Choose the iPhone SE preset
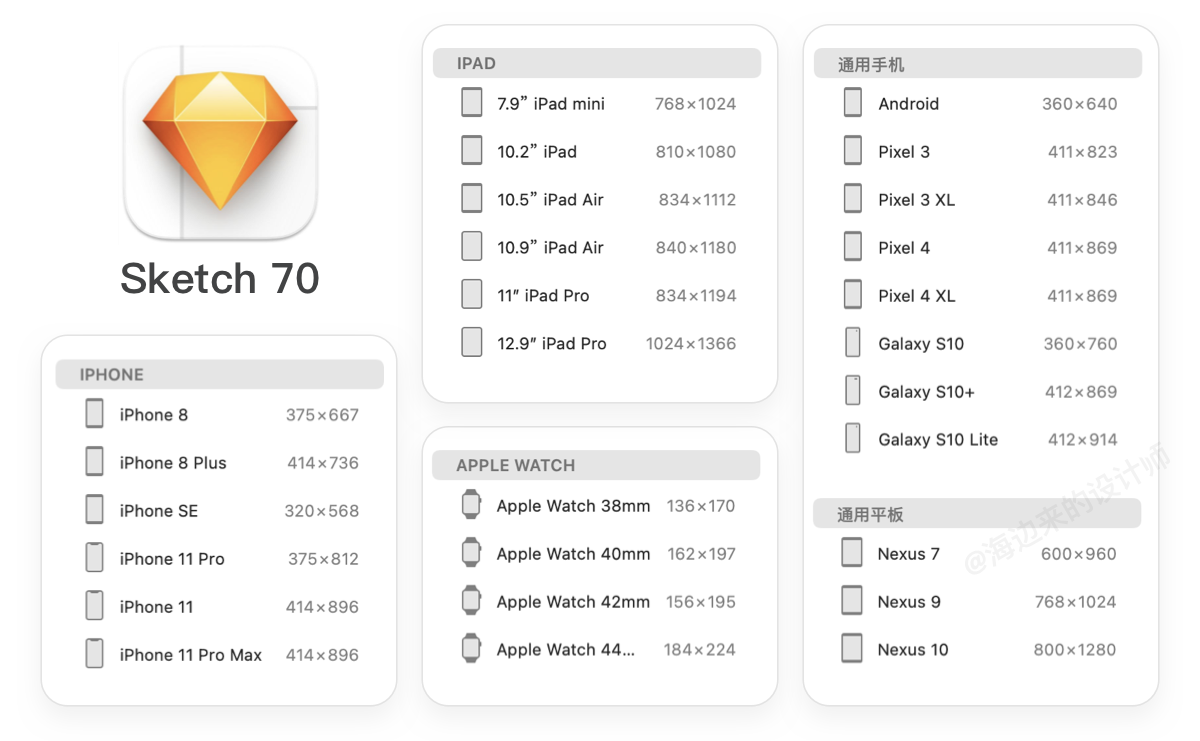 (x=220, y=510)
